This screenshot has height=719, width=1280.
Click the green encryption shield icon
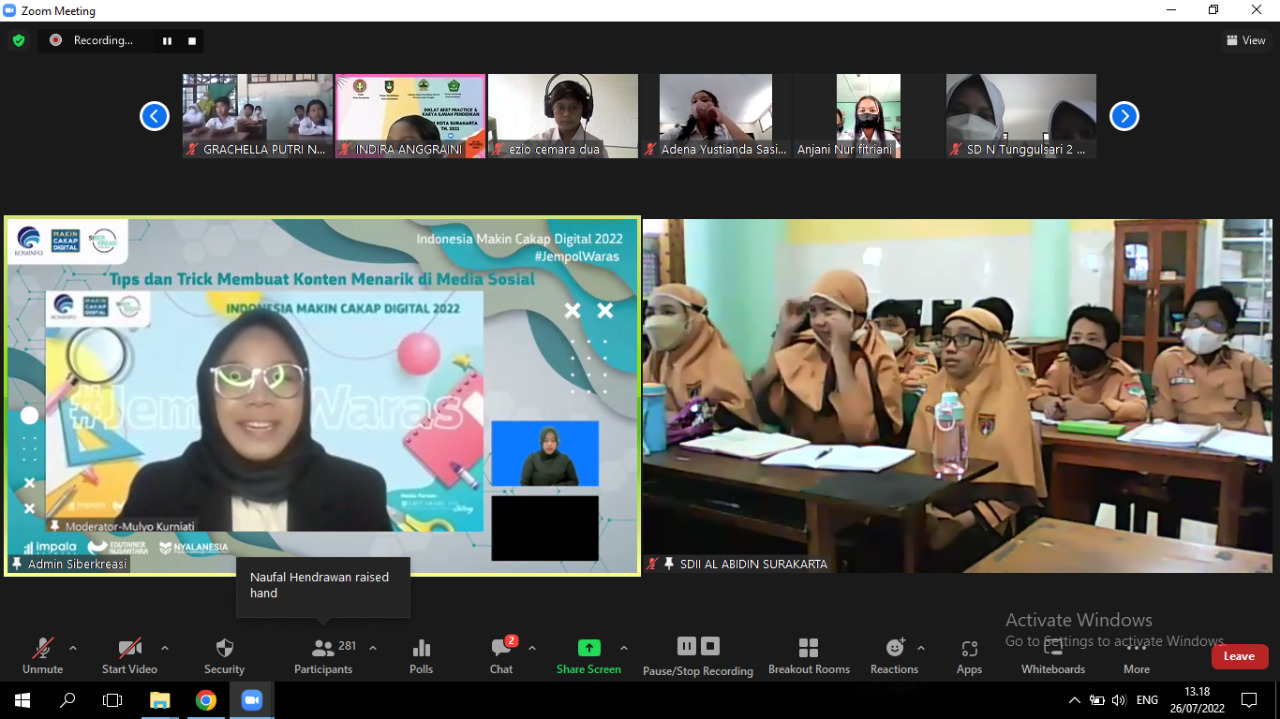tap(18, 41)
